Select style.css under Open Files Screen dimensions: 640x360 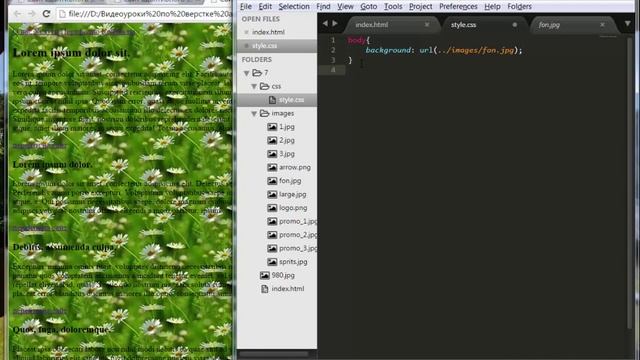click(264, 45)
